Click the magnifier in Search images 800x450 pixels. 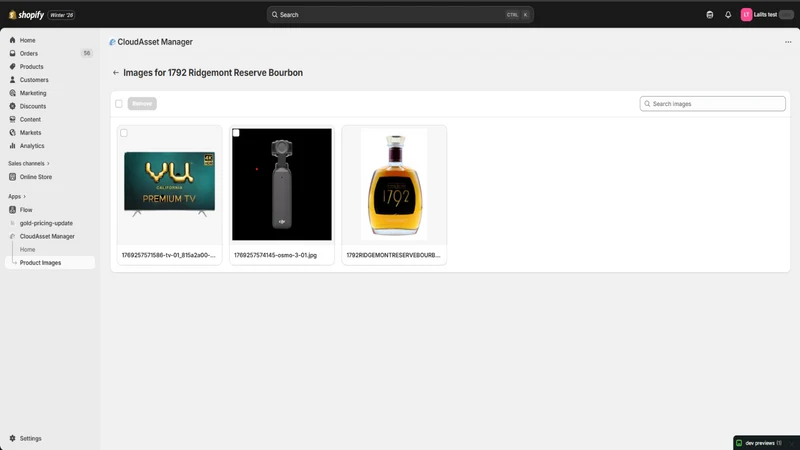pos(647,104)
